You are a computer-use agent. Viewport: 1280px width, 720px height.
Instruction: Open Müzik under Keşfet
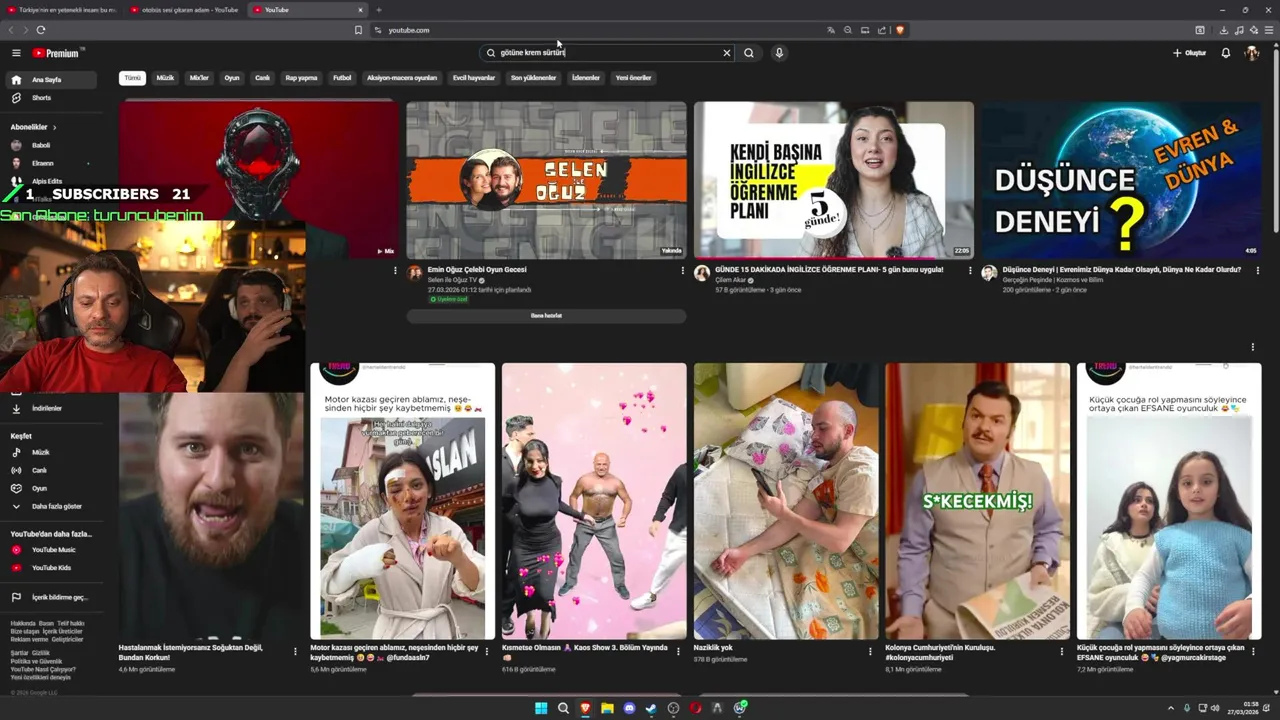pyautogui.click(x=53, y=452)
